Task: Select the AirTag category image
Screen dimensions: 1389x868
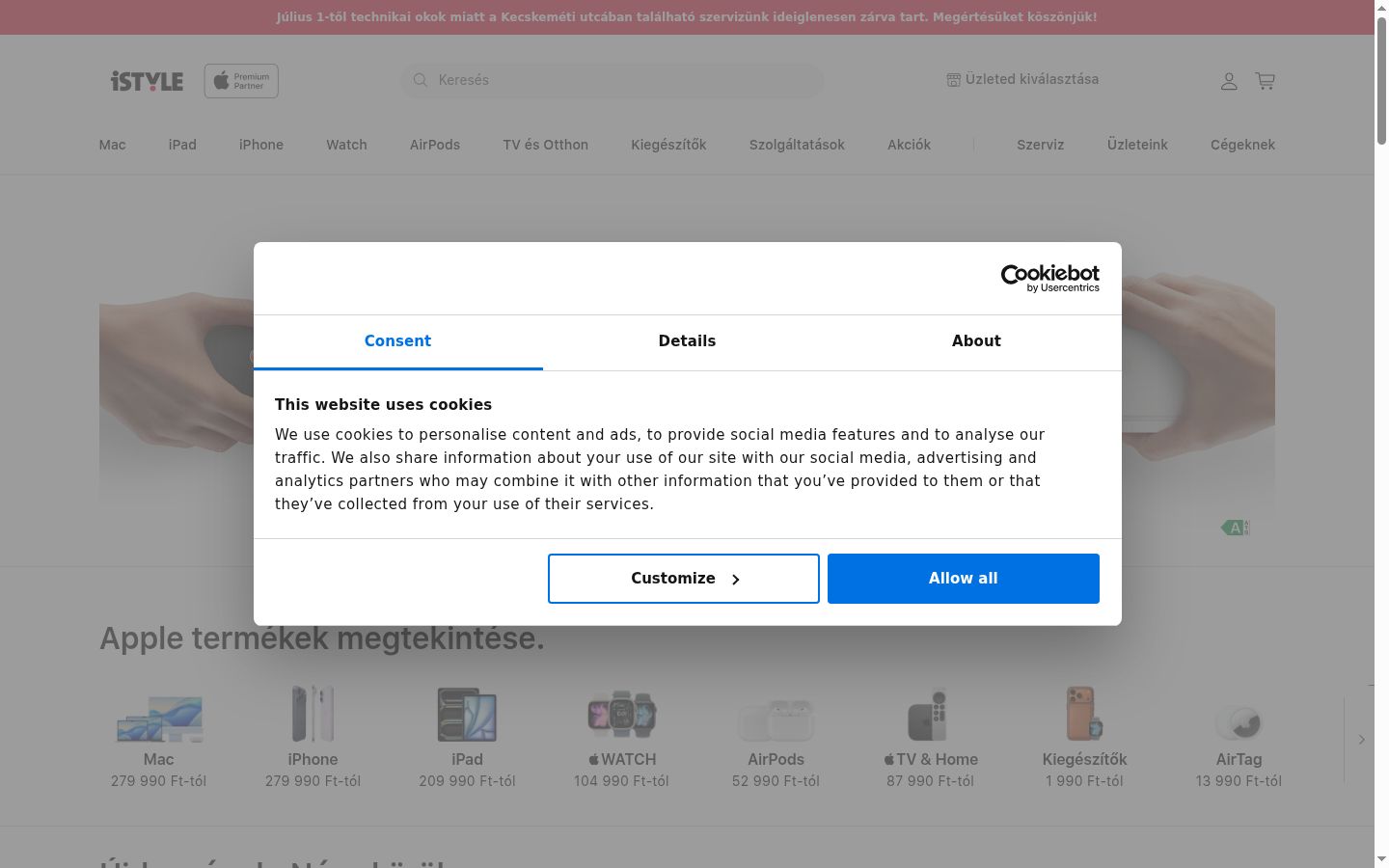Action: click(x=1239, y=722)
